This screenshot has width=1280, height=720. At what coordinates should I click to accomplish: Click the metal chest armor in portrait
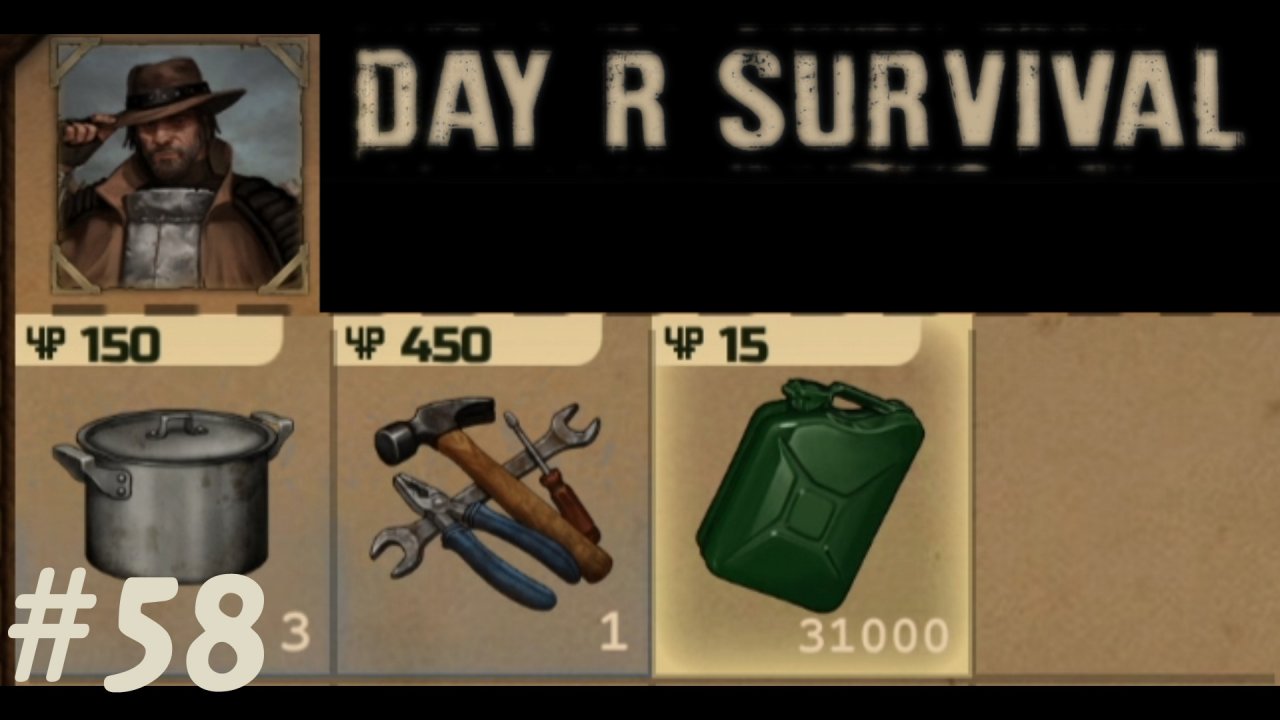coord(167,235)
